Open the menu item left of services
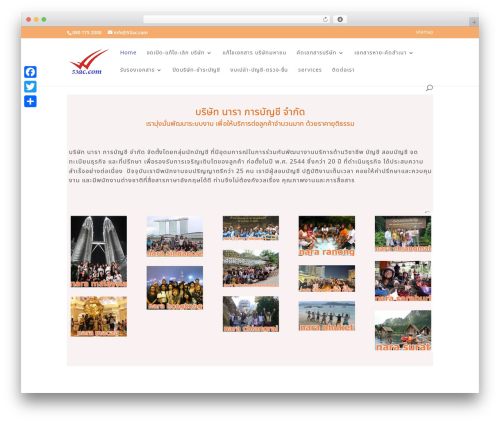Screen dimensions: 500x423 click(259, 70)
